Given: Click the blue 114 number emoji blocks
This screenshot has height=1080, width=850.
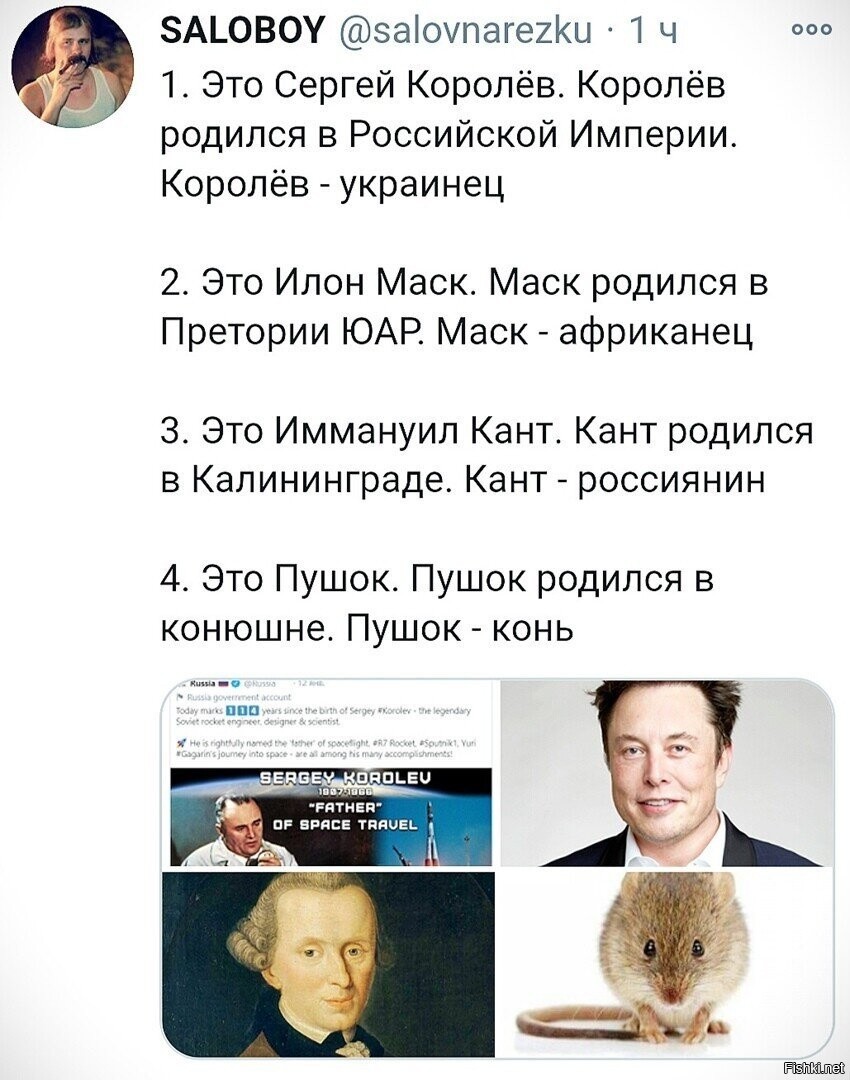Looking at the screenshot, I should pos(242,711).
